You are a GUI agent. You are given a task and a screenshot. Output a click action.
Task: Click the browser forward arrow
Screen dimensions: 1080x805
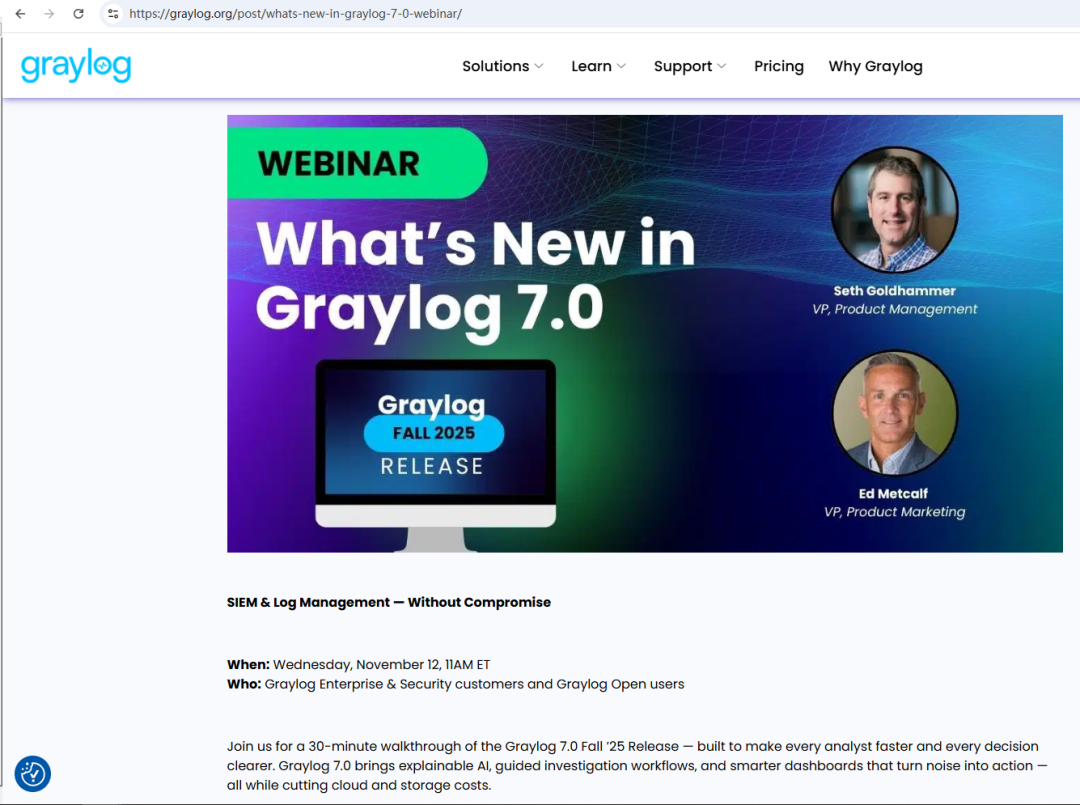[x=49, y=14]
